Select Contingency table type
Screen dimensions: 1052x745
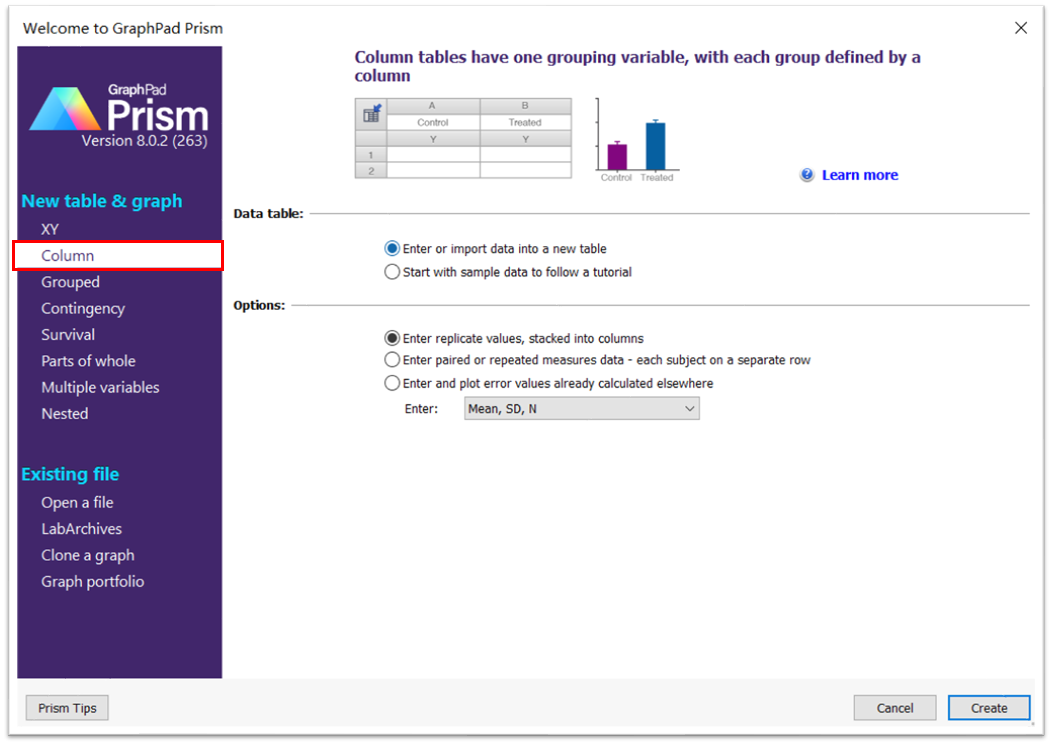tap(83, 309)
